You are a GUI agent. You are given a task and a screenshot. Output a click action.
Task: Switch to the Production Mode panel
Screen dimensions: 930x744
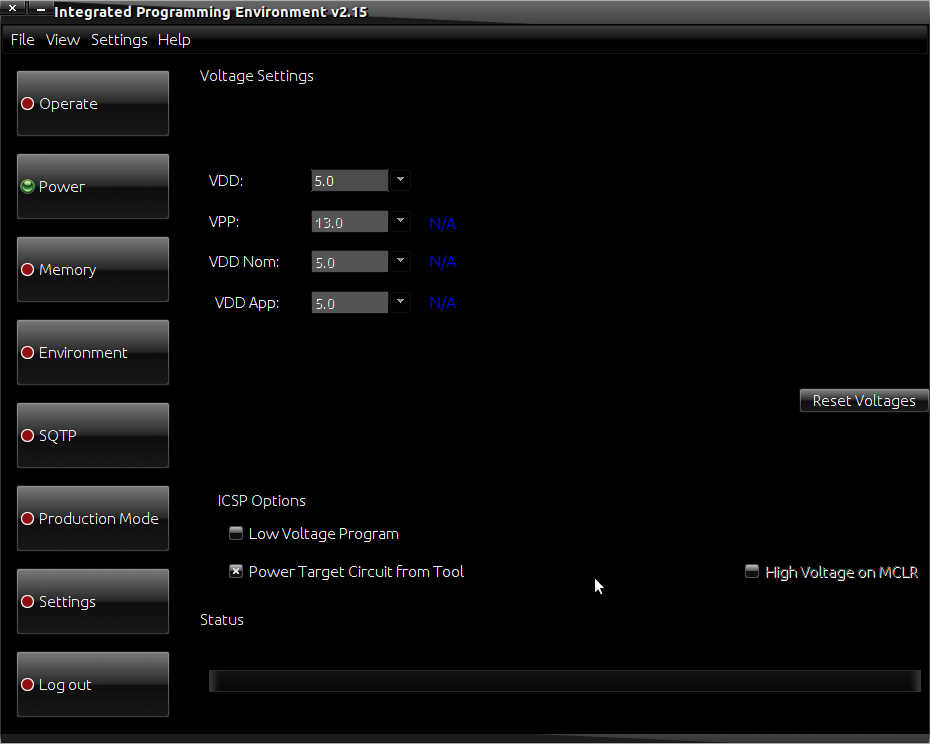pos(93,519)
